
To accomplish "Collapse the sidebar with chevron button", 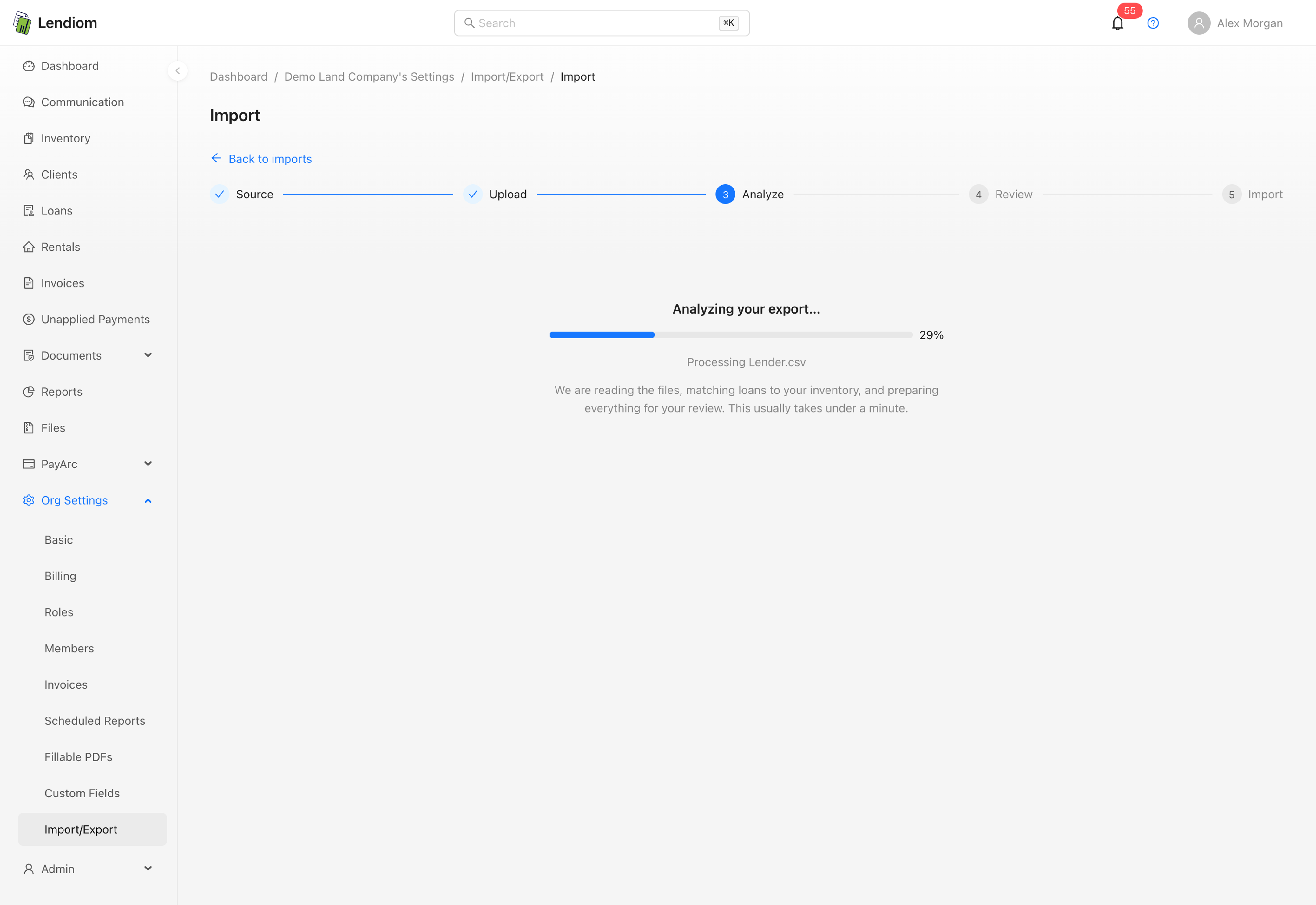I will [178, 71].
